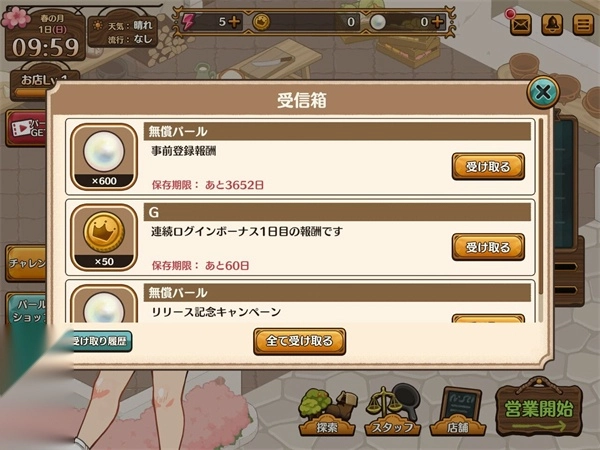Viewport: 600px width, 450px height.
Task: Click the inbox list scrollbar
Action: pos(541,207)
